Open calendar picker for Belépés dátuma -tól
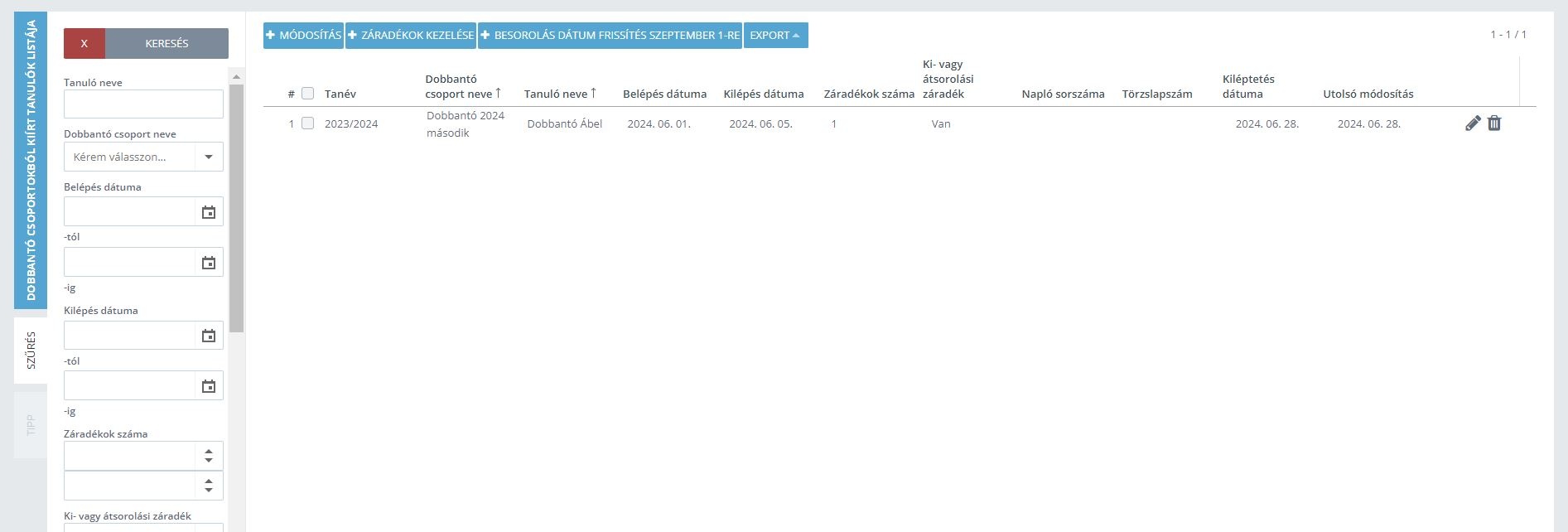 point(209,212)
